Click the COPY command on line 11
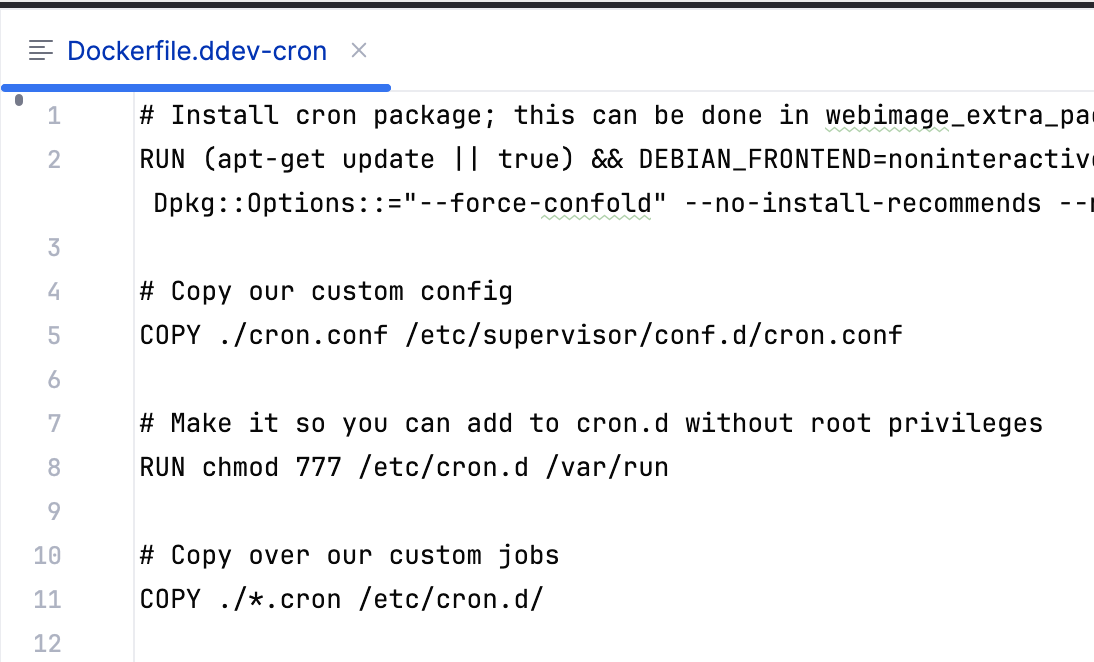The image size is (1094, 662). (x=171, y=599)
